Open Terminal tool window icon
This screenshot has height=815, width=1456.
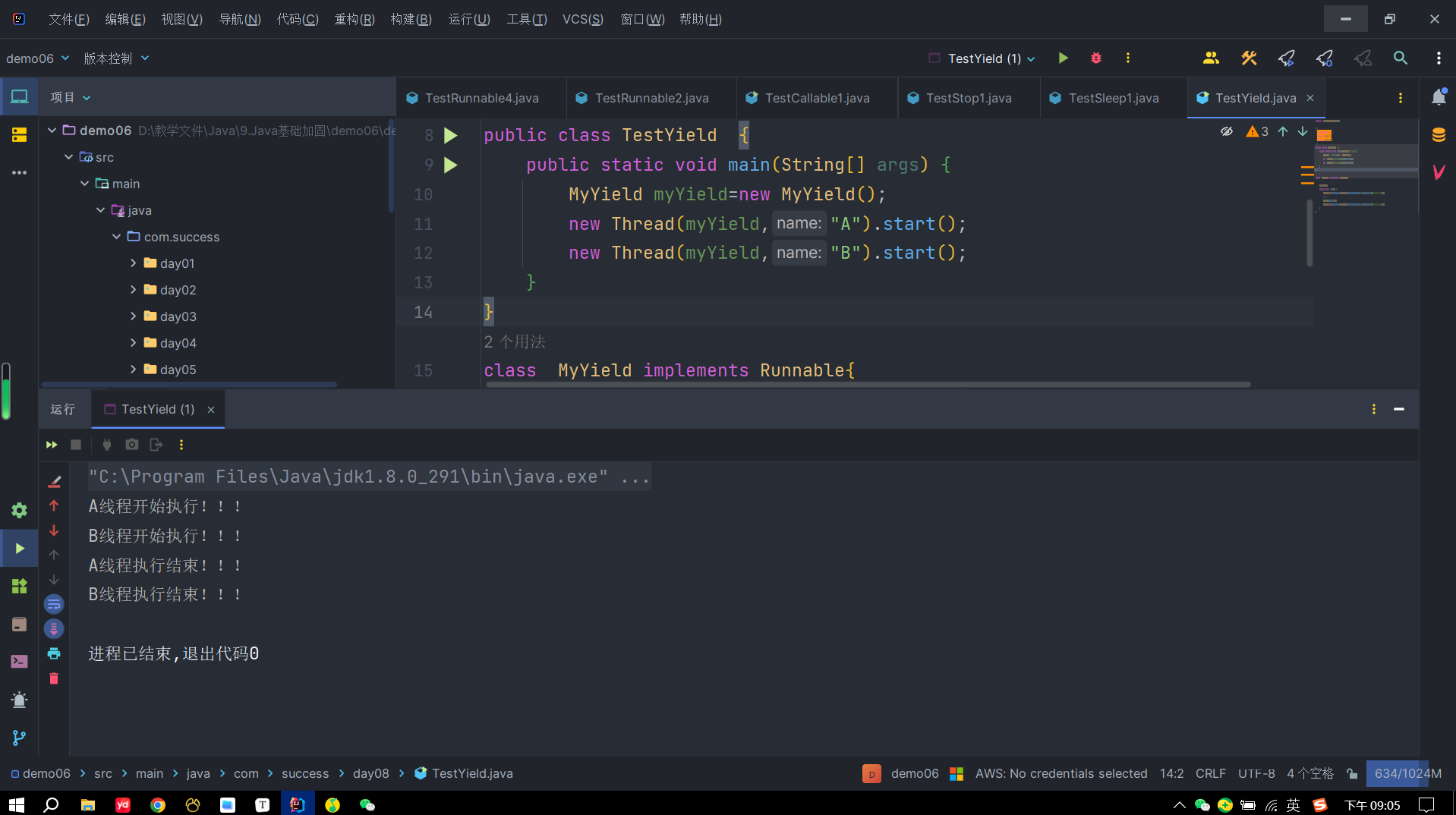pos(19,662)
